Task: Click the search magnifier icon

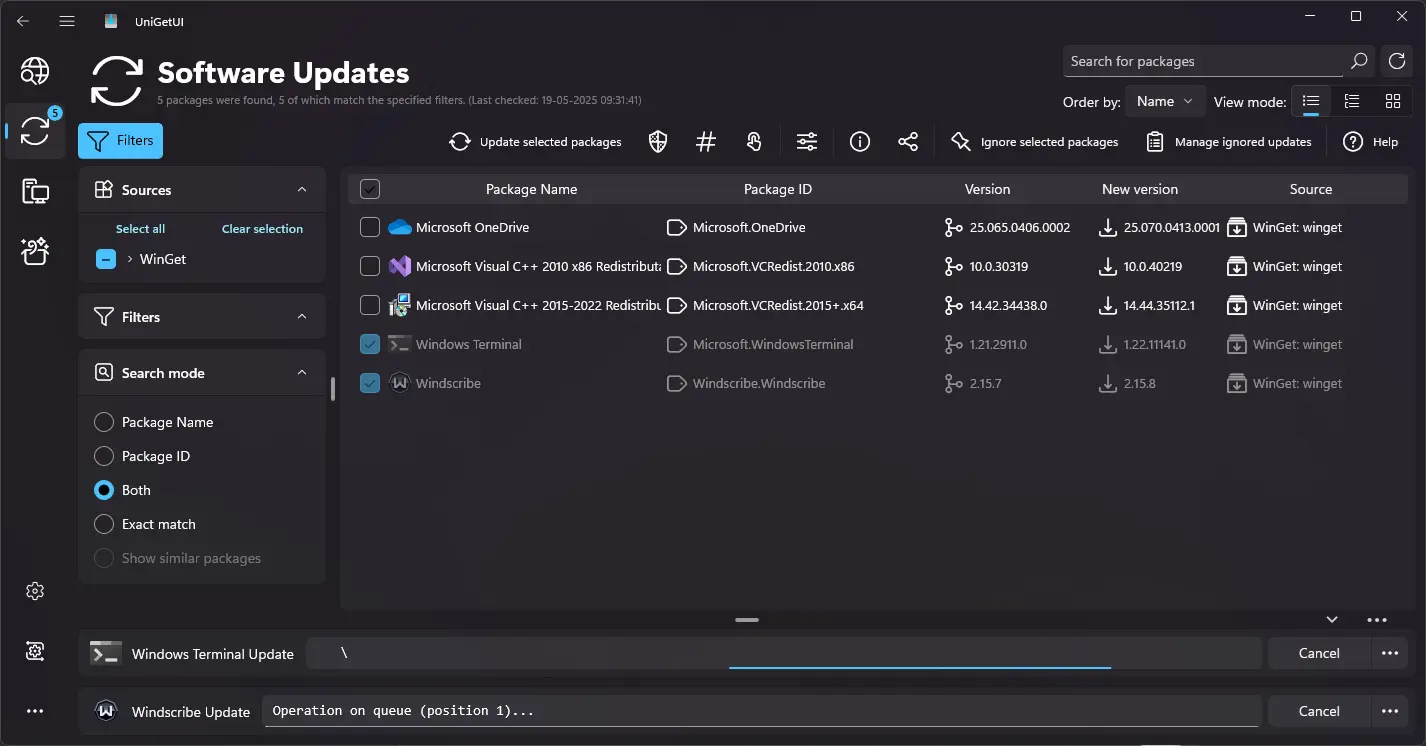Action: pyautogui.click(x=1358, y=61)
